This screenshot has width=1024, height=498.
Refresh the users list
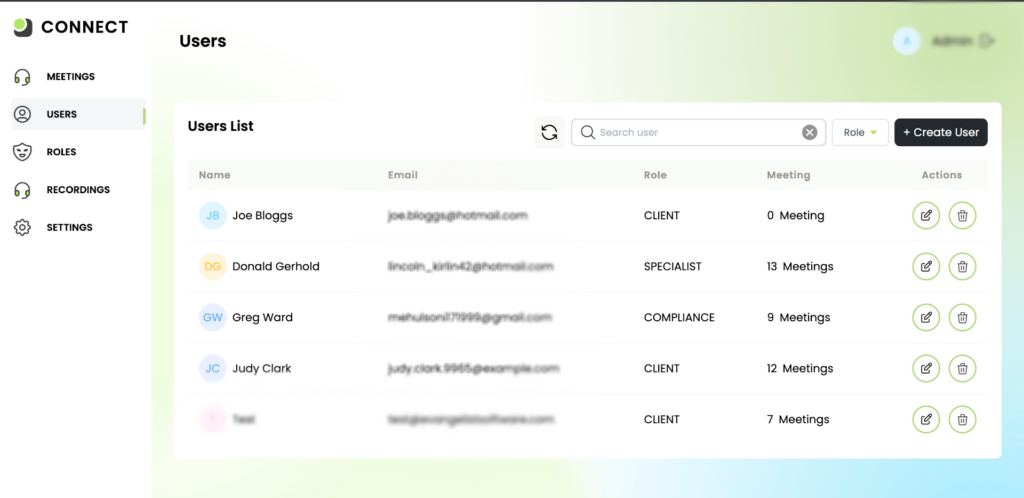pyautogui.click(x=549, y=132)
